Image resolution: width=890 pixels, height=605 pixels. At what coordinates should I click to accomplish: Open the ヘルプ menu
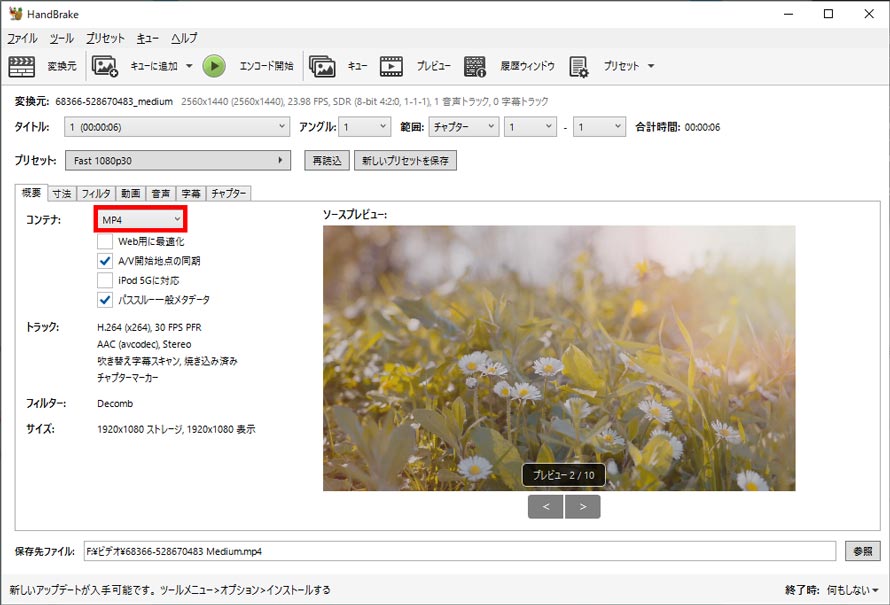click(184, 38)
